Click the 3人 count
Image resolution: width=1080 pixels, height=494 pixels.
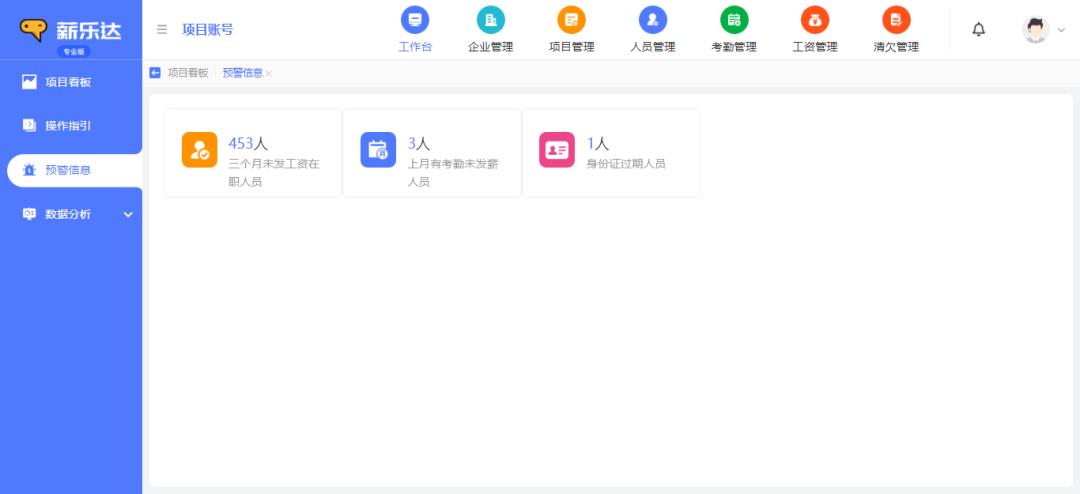(x=419, y=143)
